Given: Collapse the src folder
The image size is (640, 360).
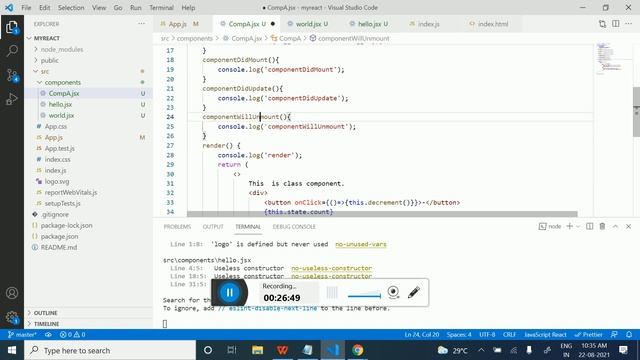Looking at the screenshot, I should (x=44, y=71).
